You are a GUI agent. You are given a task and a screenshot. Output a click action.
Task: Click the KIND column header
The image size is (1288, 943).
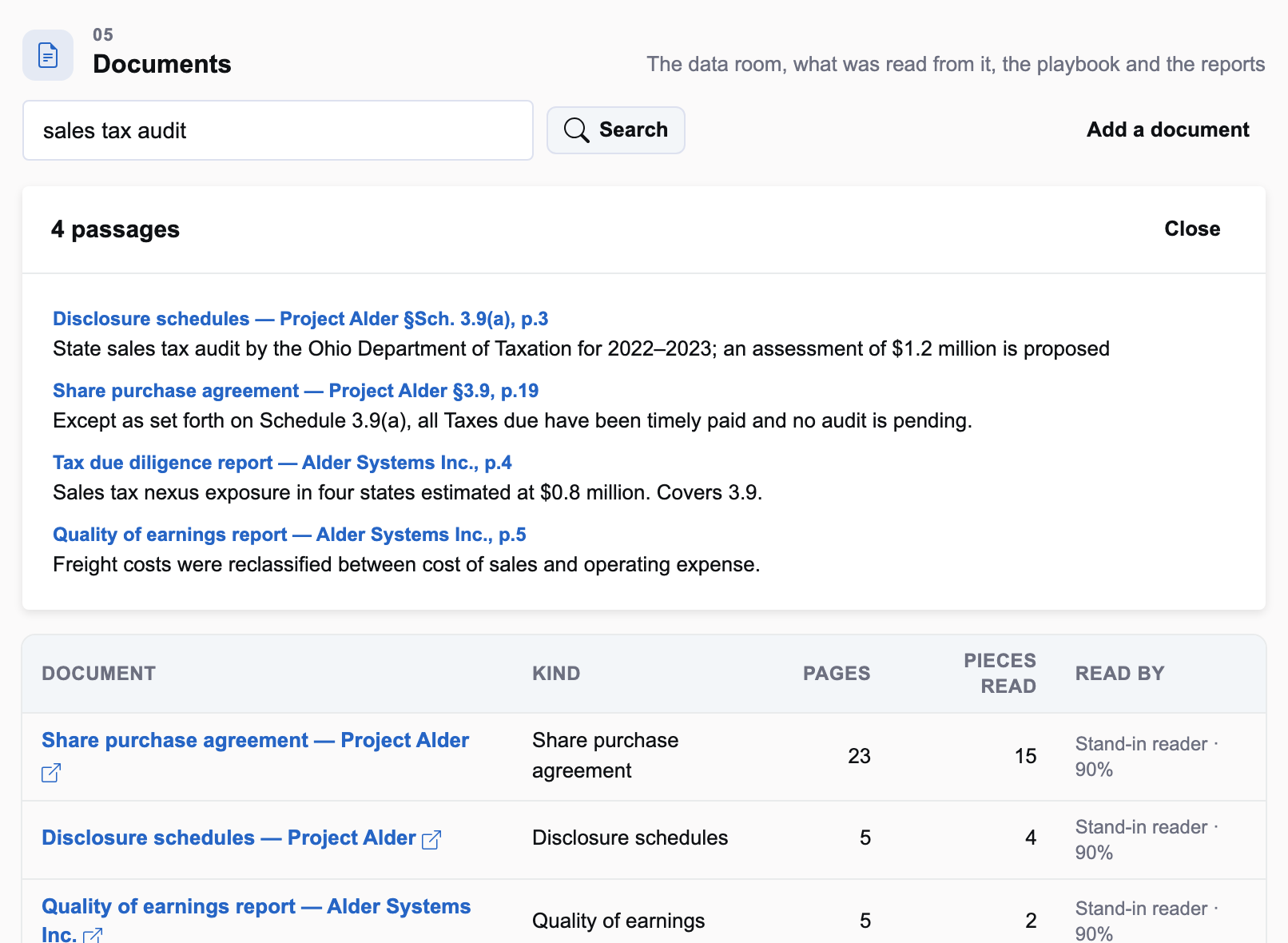point(556,674)
